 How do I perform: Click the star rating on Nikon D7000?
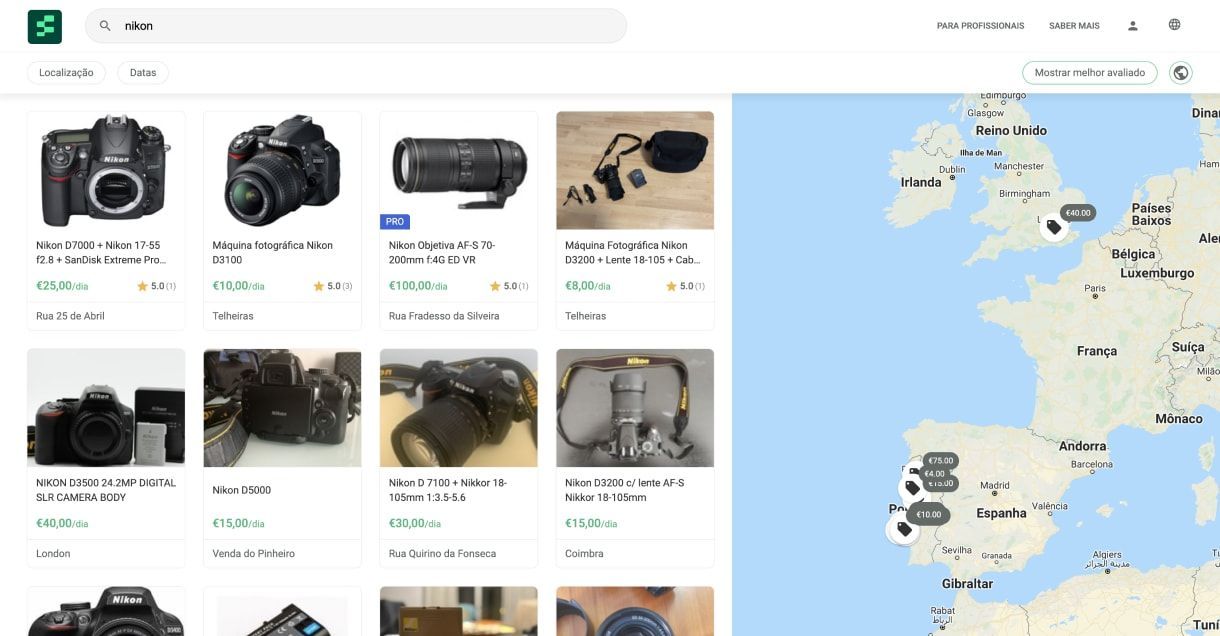(x=156, y=286)
